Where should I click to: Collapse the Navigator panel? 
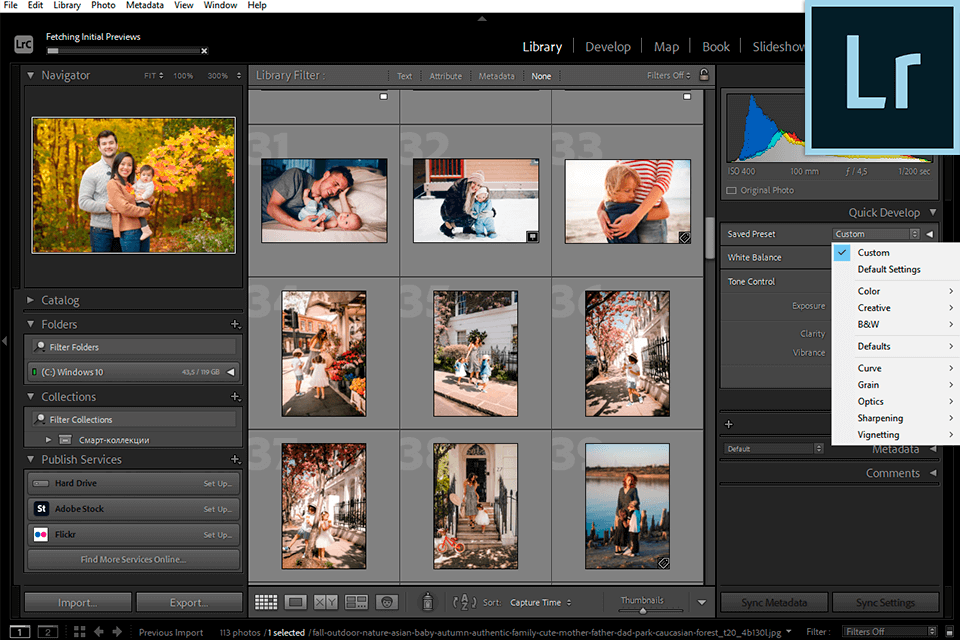pos(30,75)
